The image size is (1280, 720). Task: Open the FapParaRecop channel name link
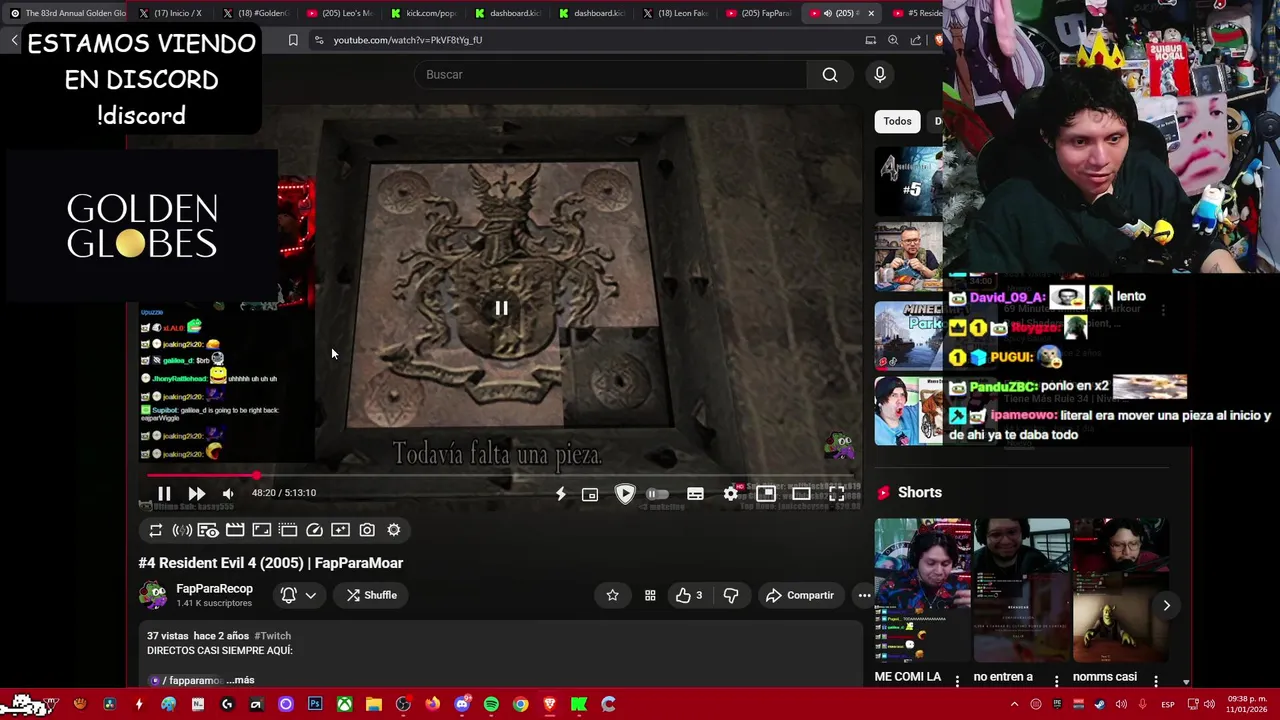point(214,589)
